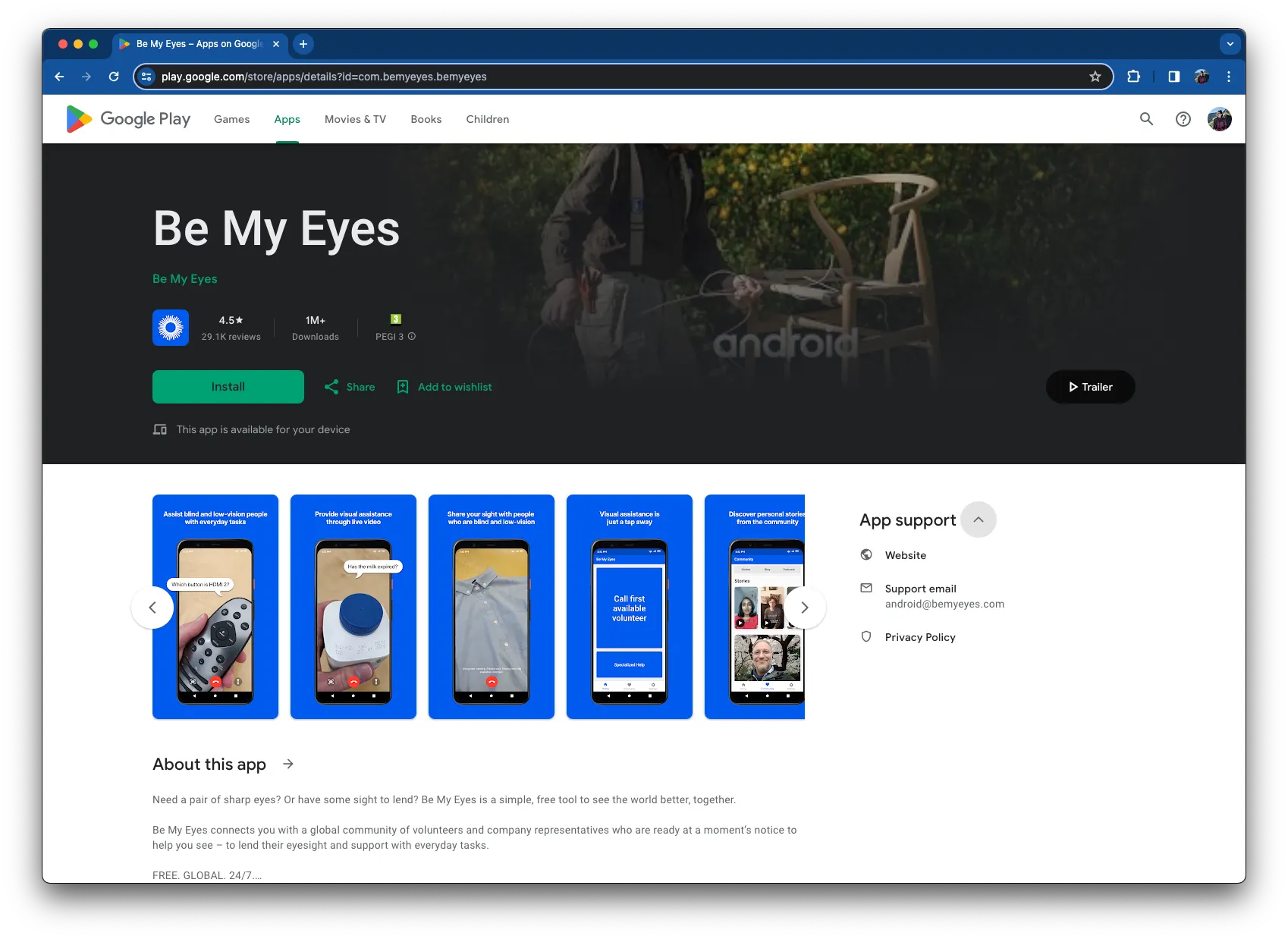Screen dimensions: 1288x939
Task: Click the android@bemyeyes.com address
Action: click(x=944, y=604)
